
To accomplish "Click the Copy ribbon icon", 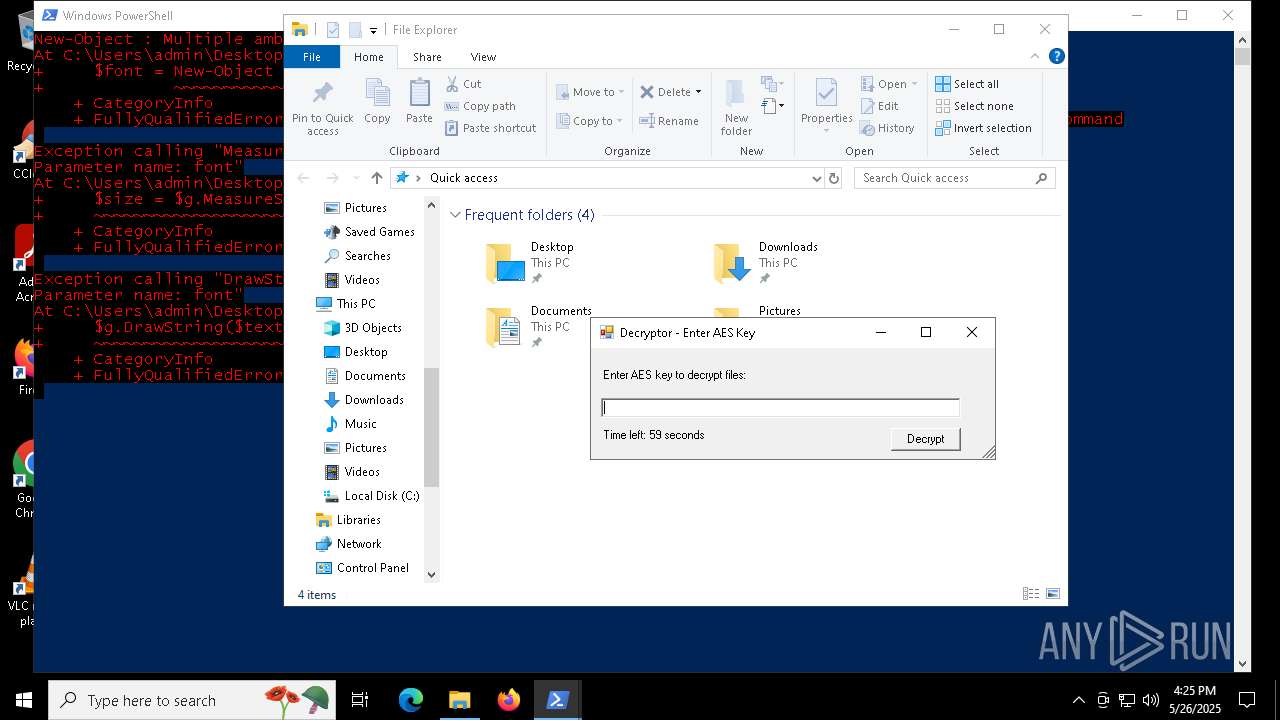I will pyautogui.click(x=377, y=101).
